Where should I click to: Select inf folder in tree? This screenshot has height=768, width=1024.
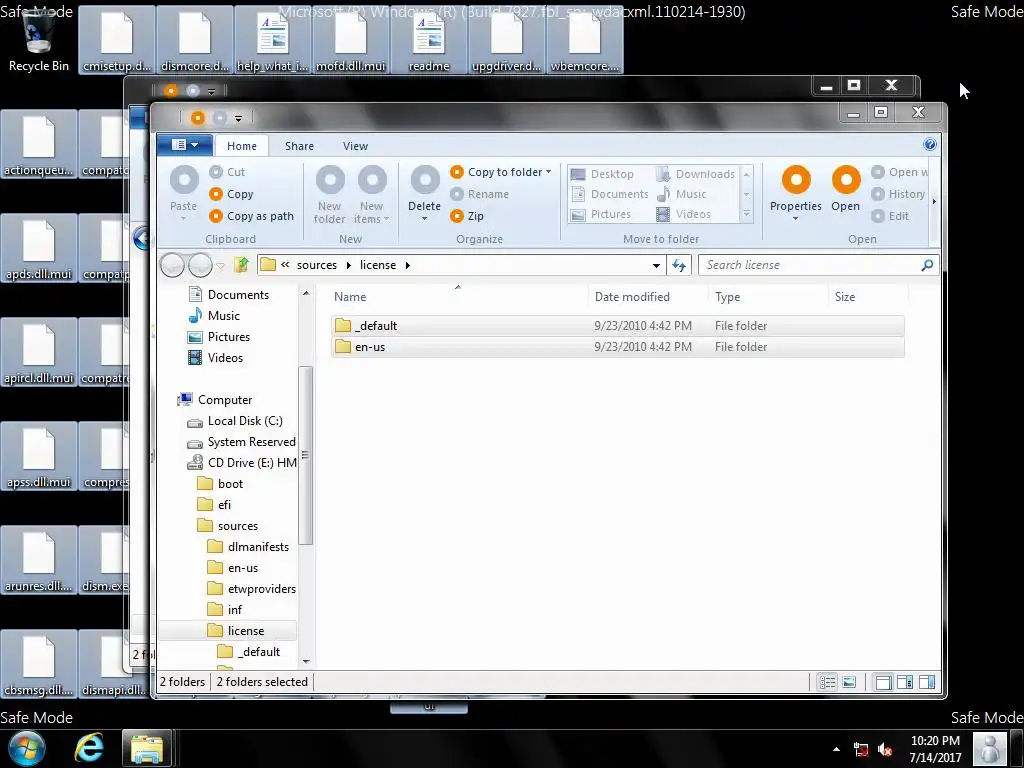click(225, 609)
